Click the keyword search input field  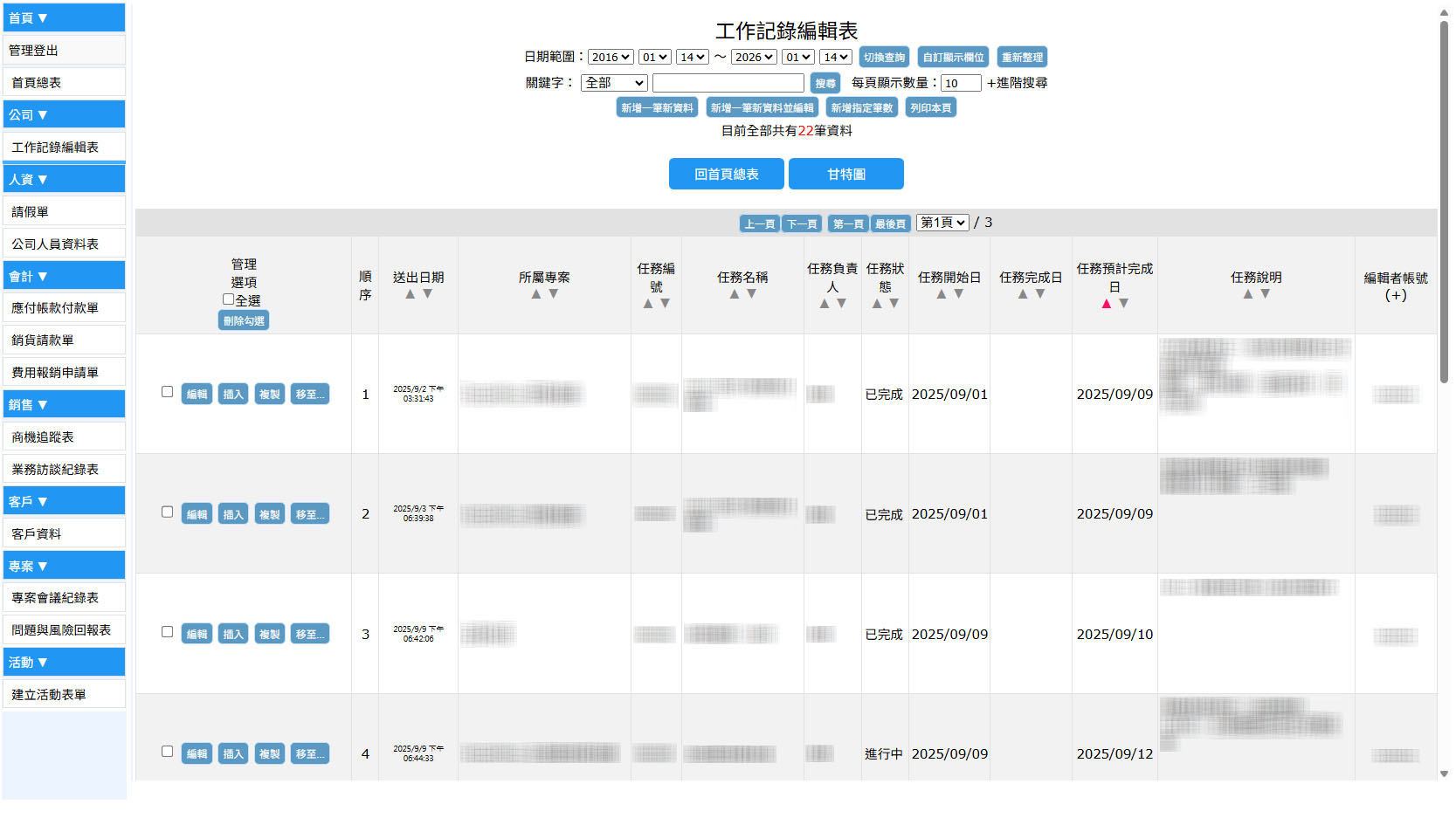(728, 83)
